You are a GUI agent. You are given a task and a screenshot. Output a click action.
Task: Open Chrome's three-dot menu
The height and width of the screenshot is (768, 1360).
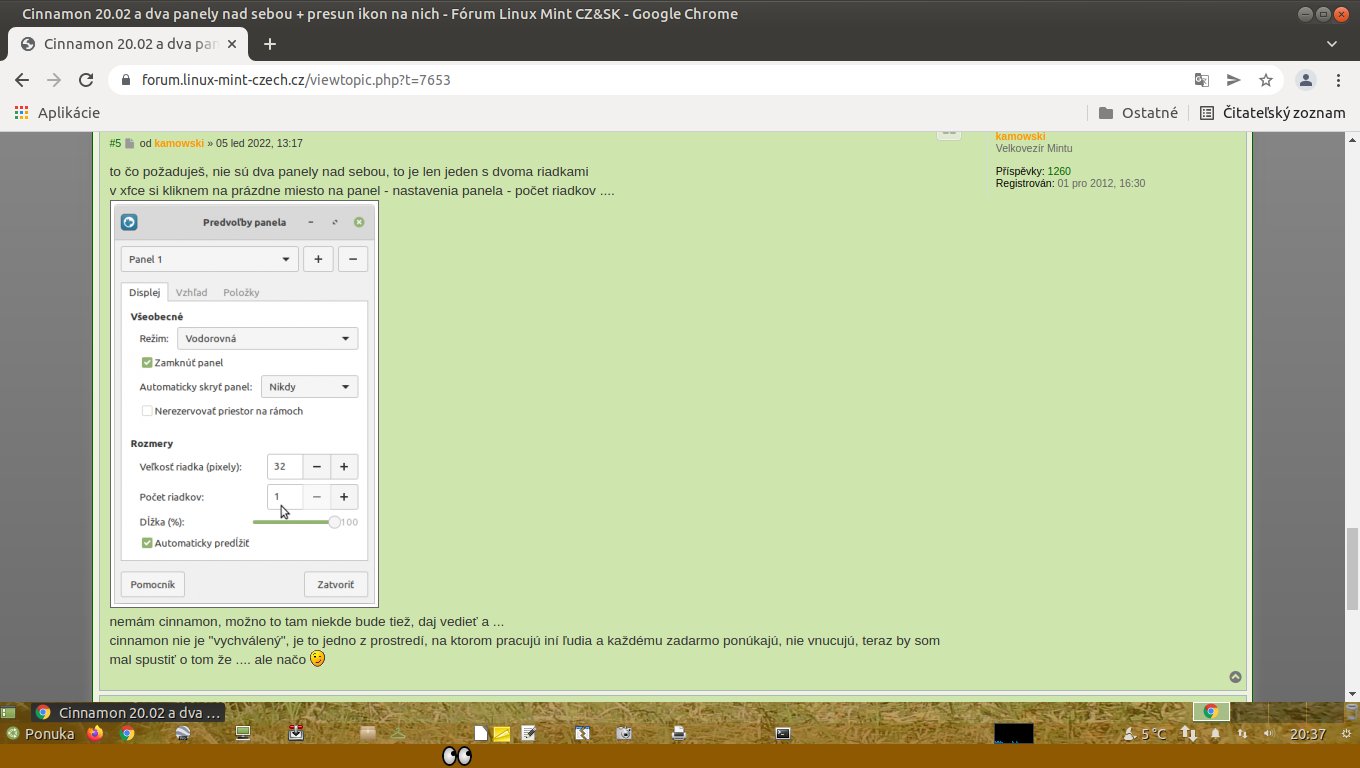(x=1338, y=80)
